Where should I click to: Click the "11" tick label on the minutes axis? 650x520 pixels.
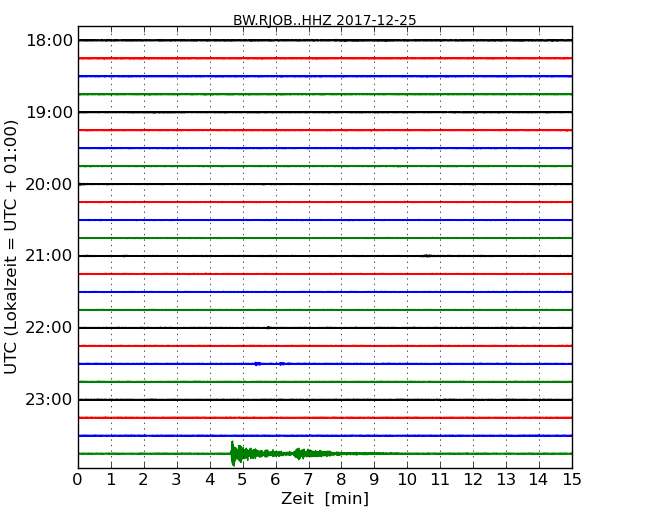click(x=440, y=480)
